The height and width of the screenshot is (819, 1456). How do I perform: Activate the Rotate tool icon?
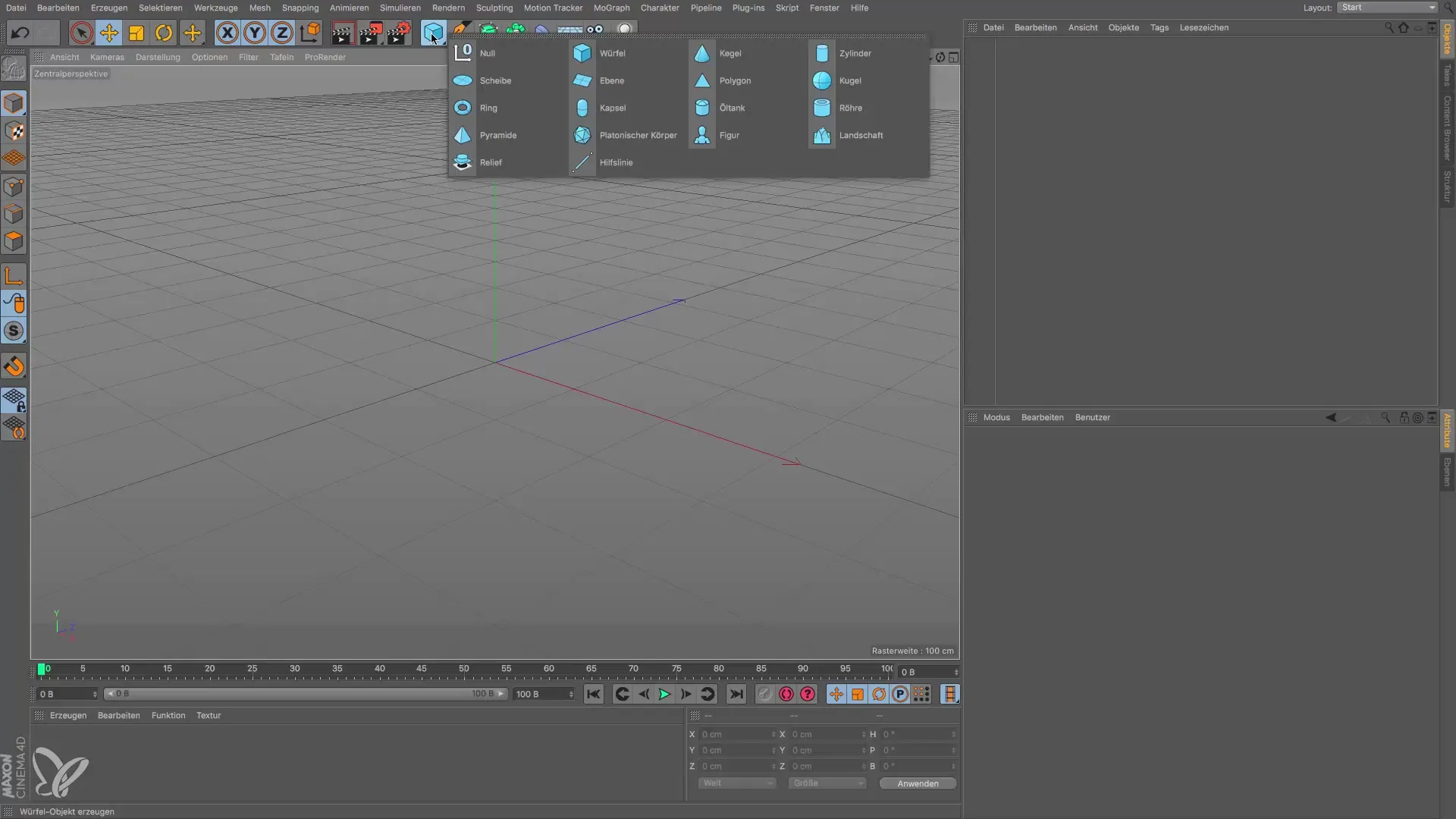click(164, 33)
